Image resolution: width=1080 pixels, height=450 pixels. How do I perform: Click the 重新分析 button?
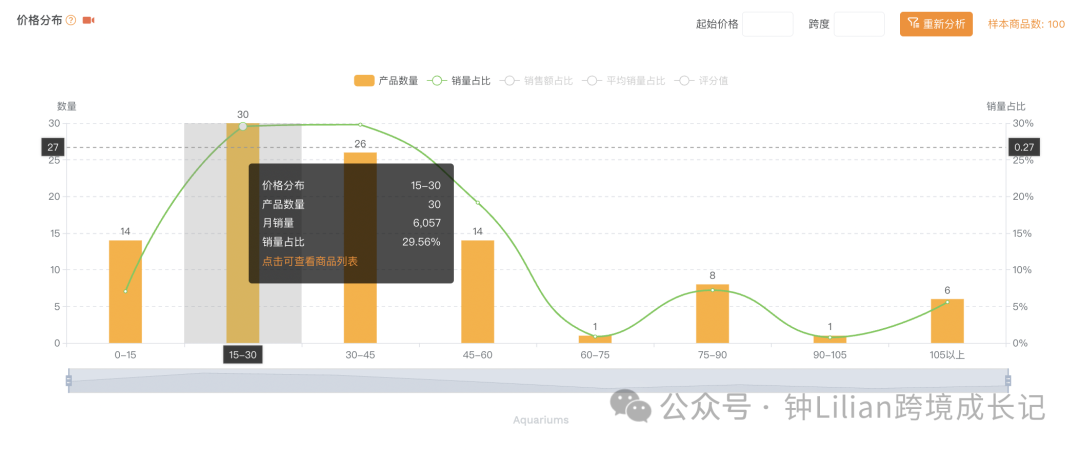click(x=936, y=24)
